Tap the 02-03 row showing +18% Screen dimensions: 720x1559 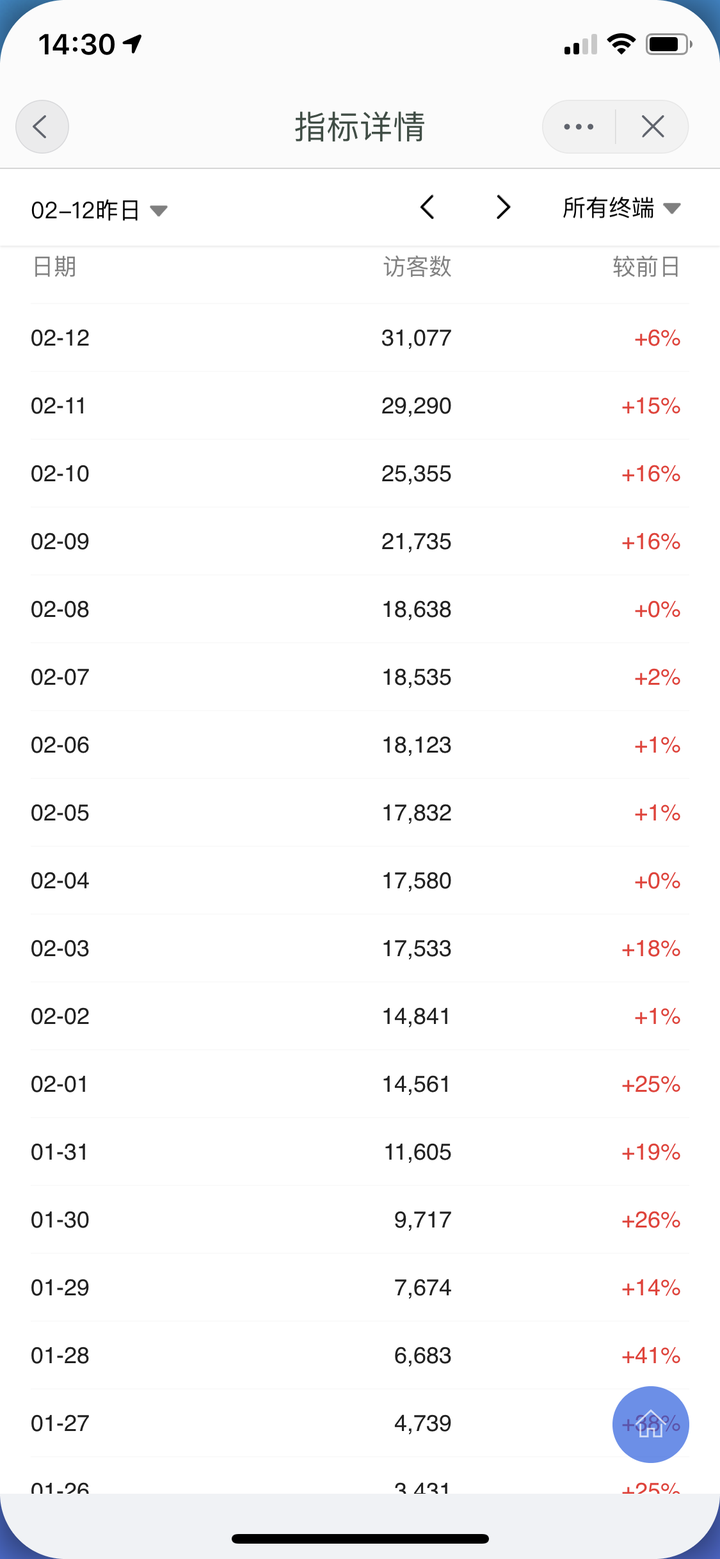pos(356,948)
